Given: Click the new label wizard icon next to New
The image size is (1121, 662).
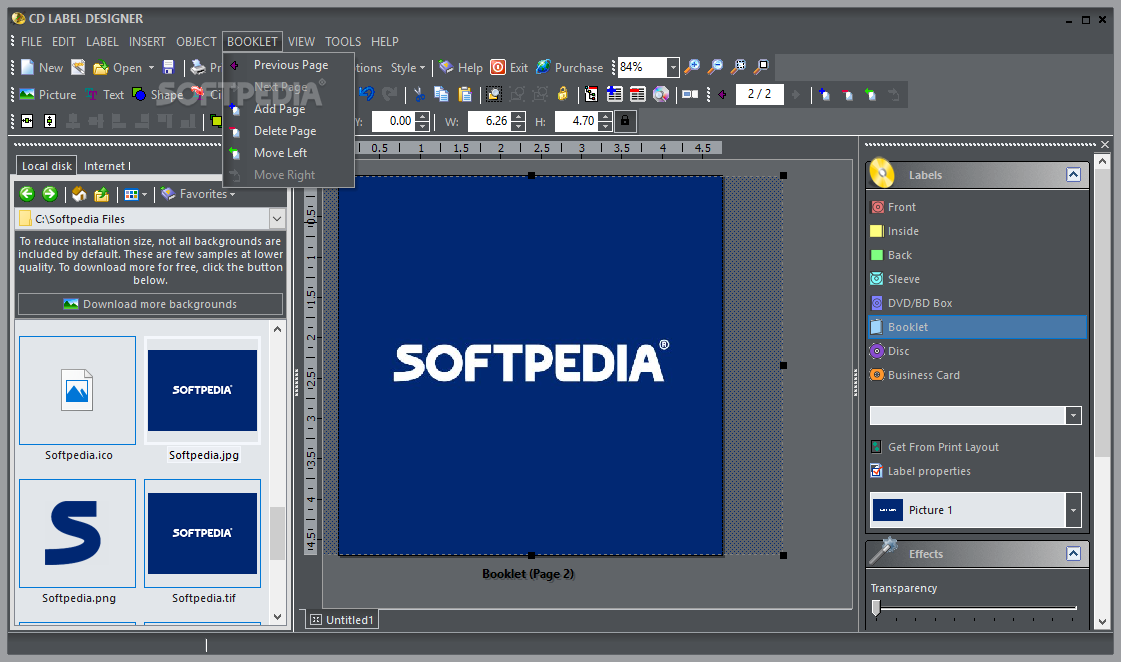Looking at the screenshot, I should click(78, 67).
